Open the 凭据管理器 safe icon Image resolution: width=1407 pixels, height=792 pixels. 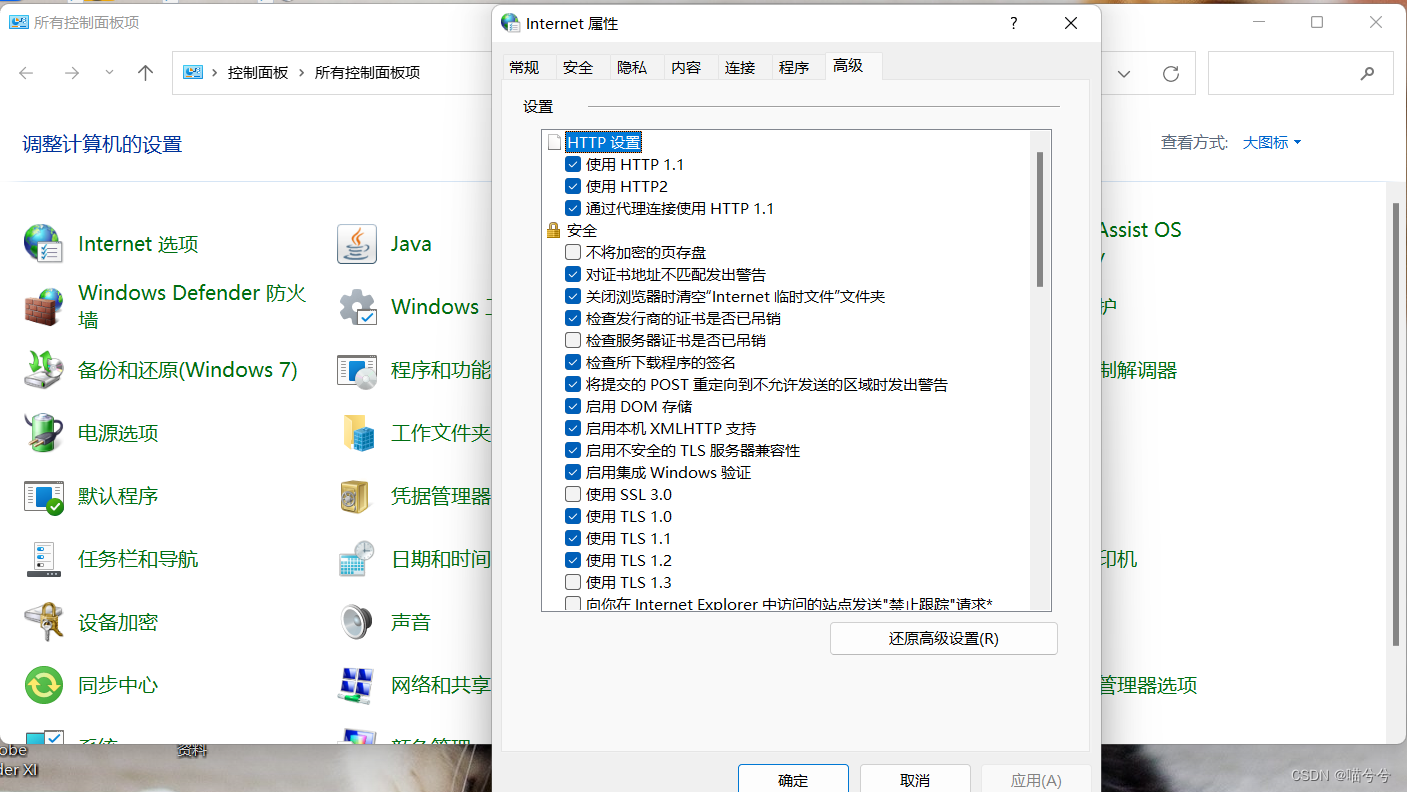(357, 495)
